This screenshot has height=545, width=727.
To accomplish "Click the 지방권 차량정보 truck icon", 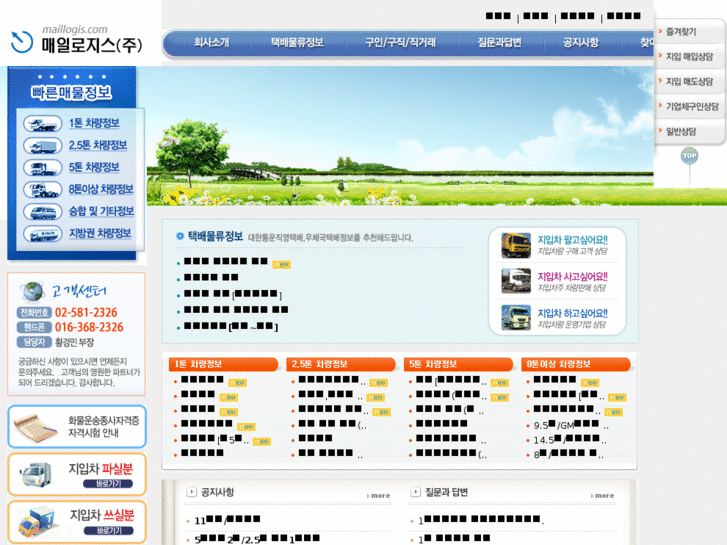I will coord(43,233).
